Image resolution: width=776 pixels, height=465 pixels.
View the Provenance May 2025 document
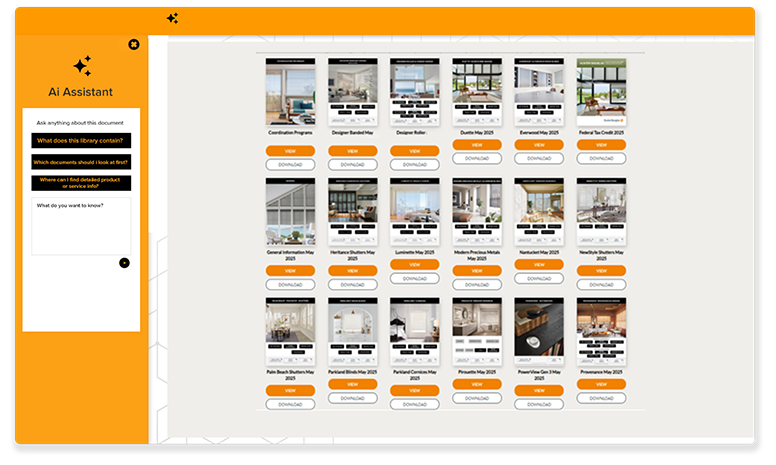601,384
